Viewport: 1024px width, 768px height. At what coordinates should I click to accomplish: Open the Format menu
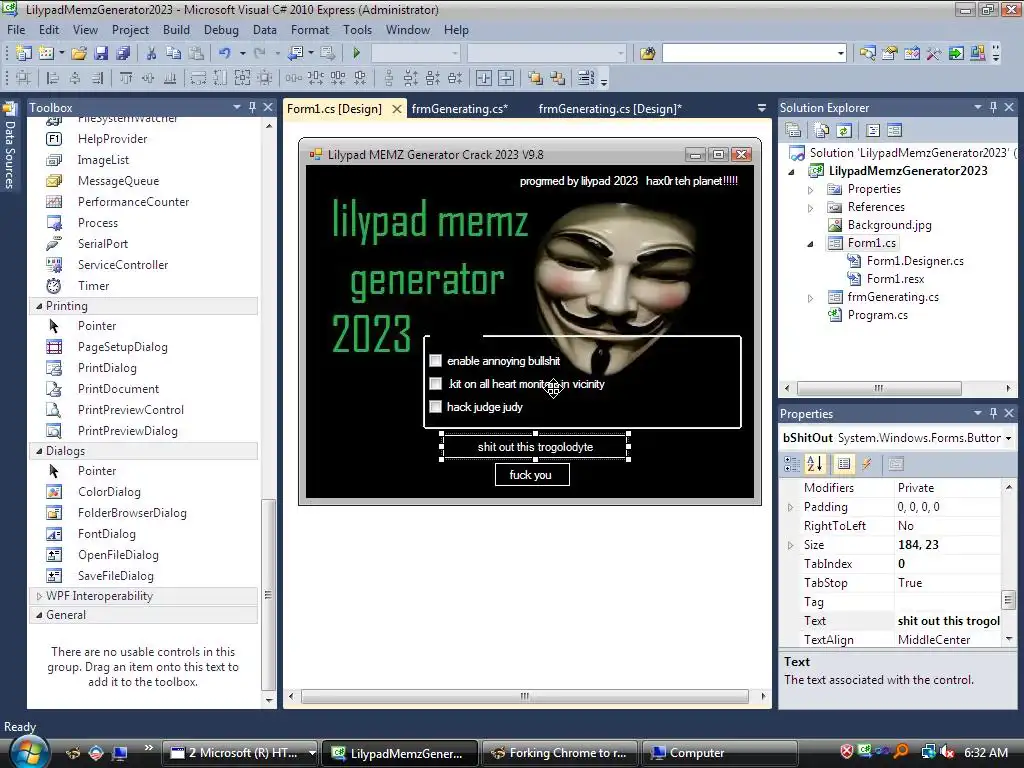coord(310,30)
